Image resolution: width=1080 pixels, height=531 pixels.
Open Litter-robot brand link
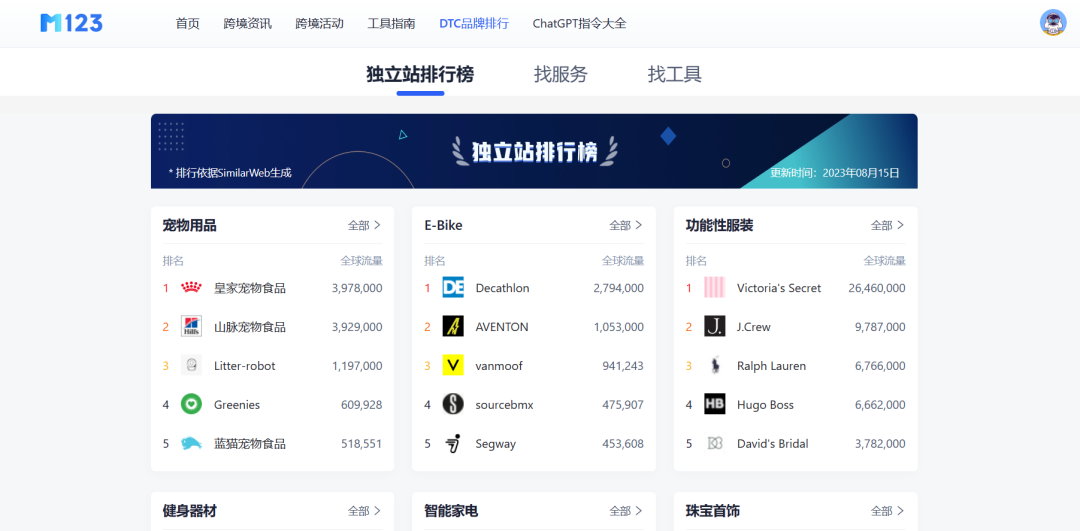click(x=245, y=366)
